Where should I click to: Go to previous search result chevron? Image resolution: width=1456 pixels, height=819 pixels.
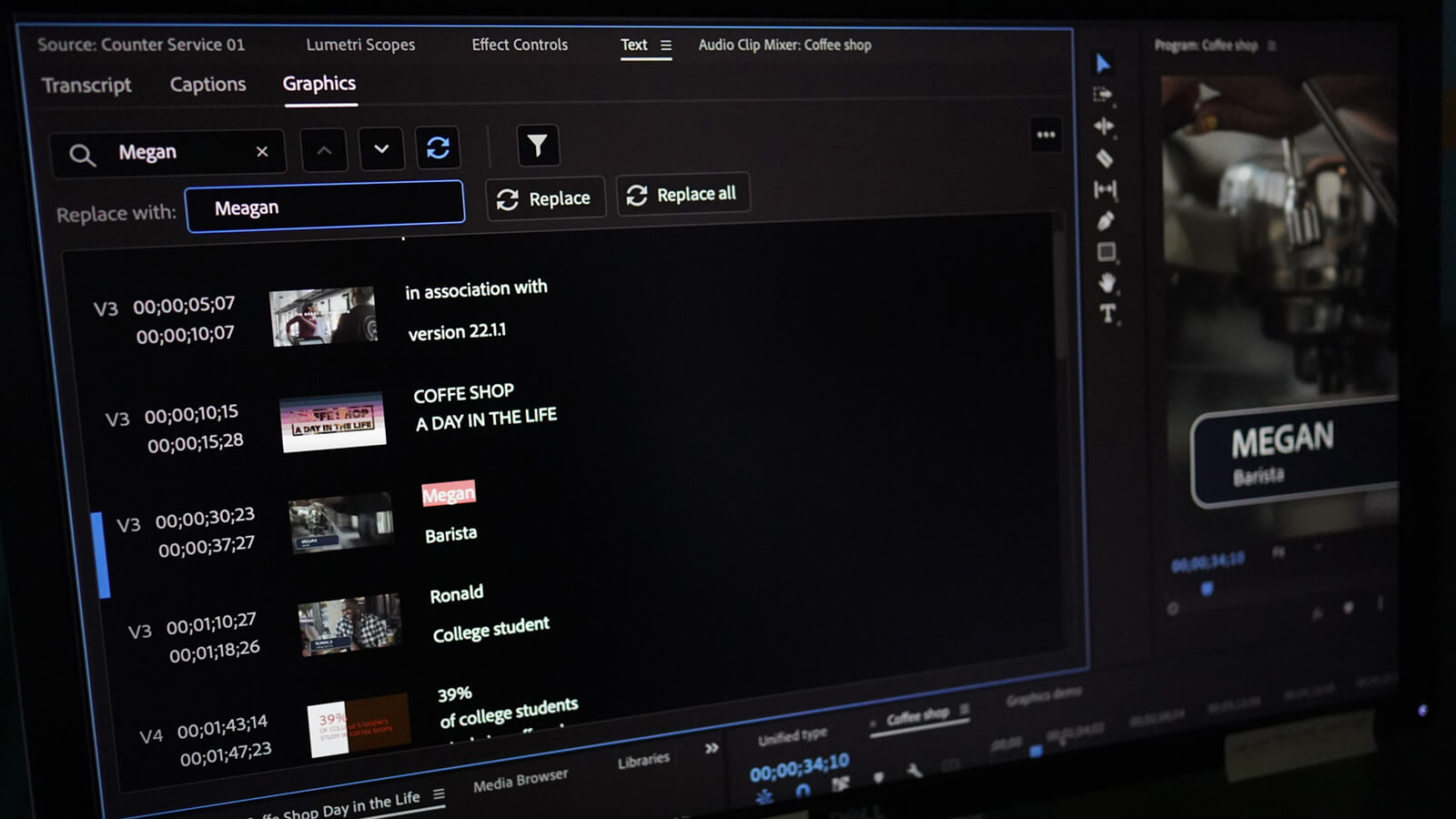324,150
